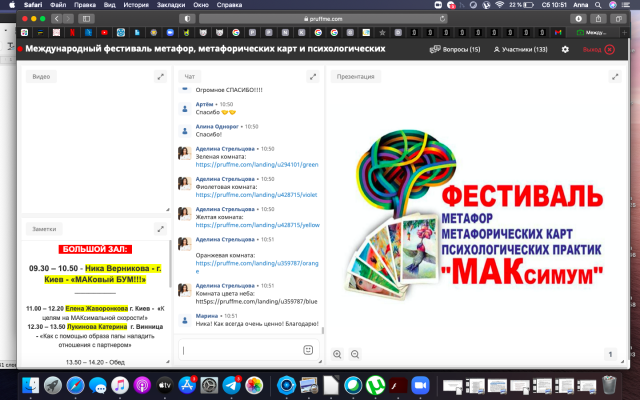Open Zoom app from the Dock
The image size is (640, 400).
pos(420,386)
